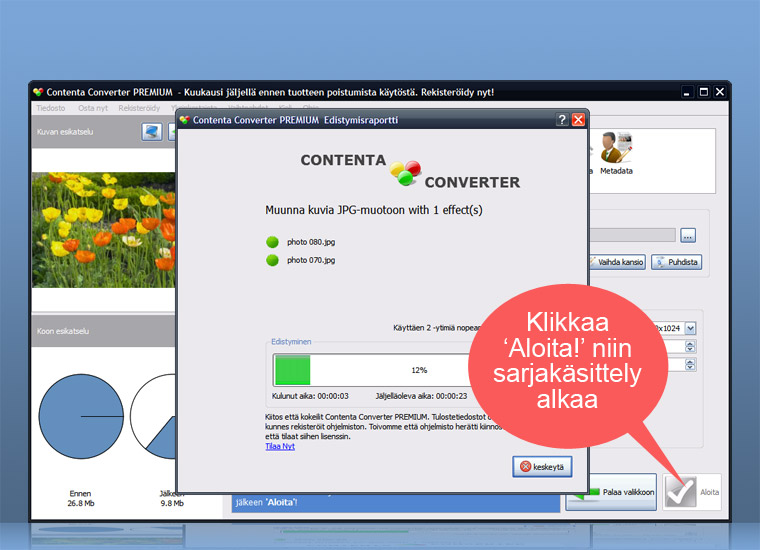
Task: Click the Contenta Converter logo balls
Action: pos(406,173)
